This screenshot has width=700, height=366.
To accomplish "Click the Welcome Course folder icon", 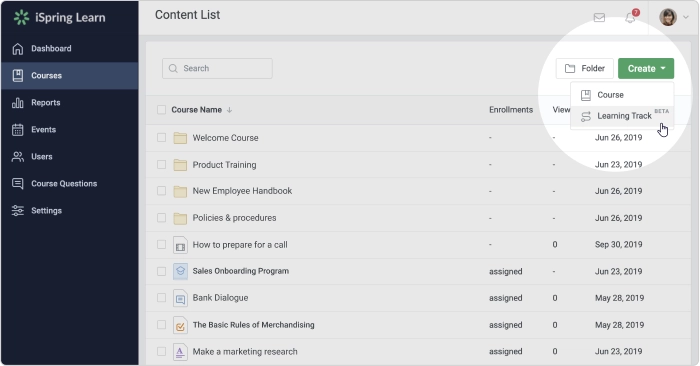I will tap(180, 138).
